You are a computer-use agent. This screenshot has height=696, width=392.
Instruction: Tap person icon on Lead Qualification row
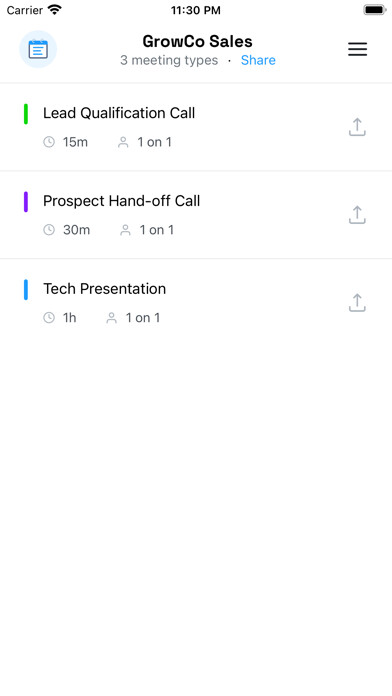pyautogui.click(x=123, y=142)
